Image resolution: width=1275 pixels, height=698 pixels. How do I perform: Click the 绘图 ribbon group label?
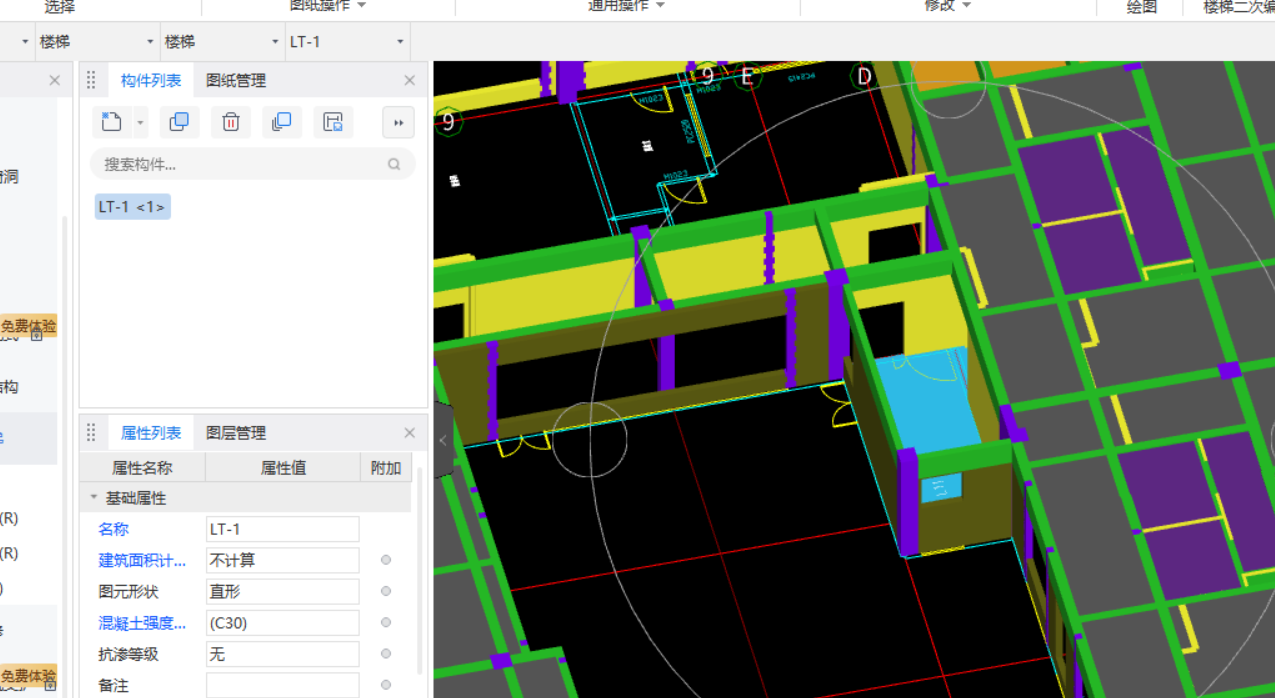pyautogui.click(x=1141, y=6)
